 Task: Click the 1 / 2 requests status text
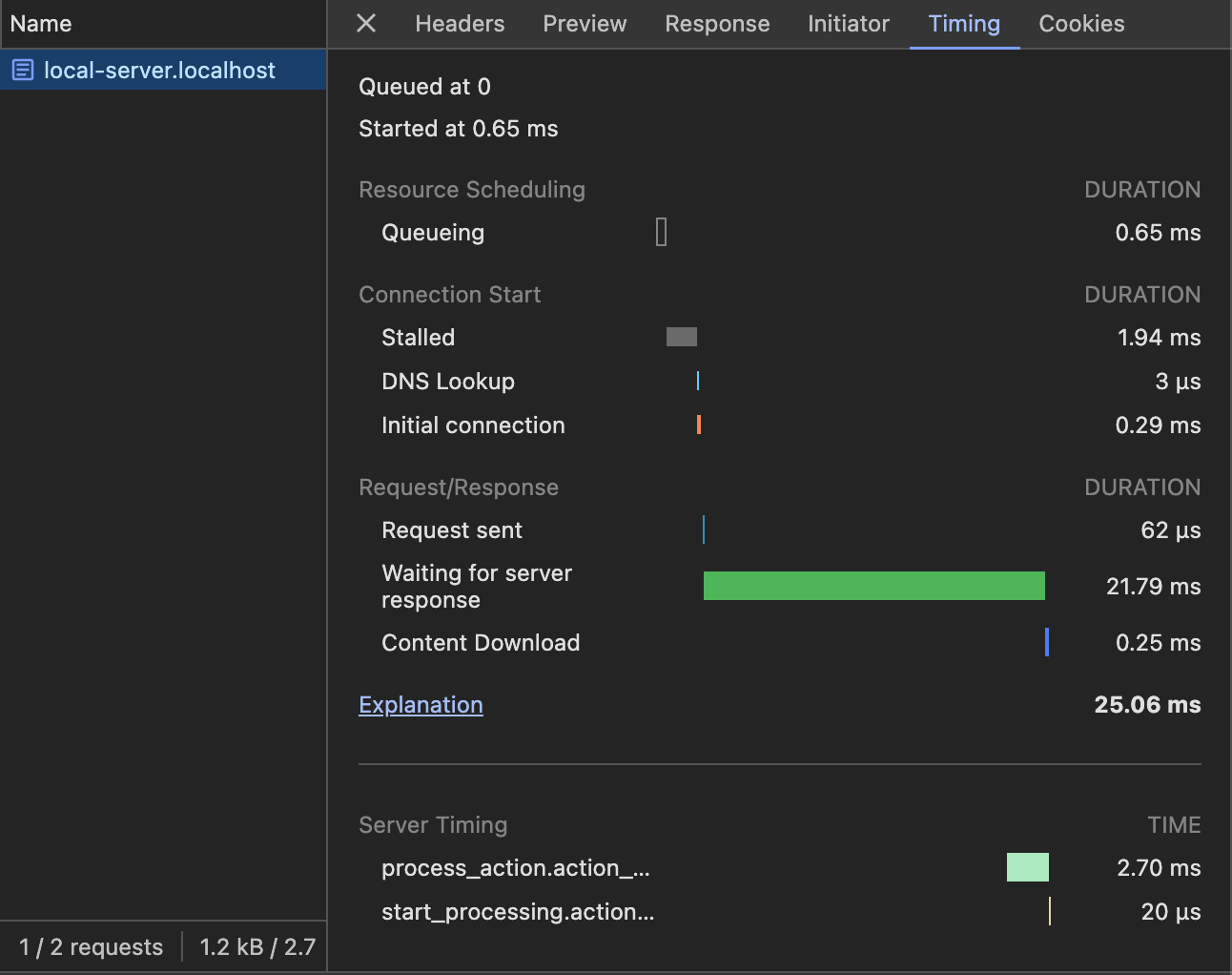pyautogui.click(x=91, y=947)
